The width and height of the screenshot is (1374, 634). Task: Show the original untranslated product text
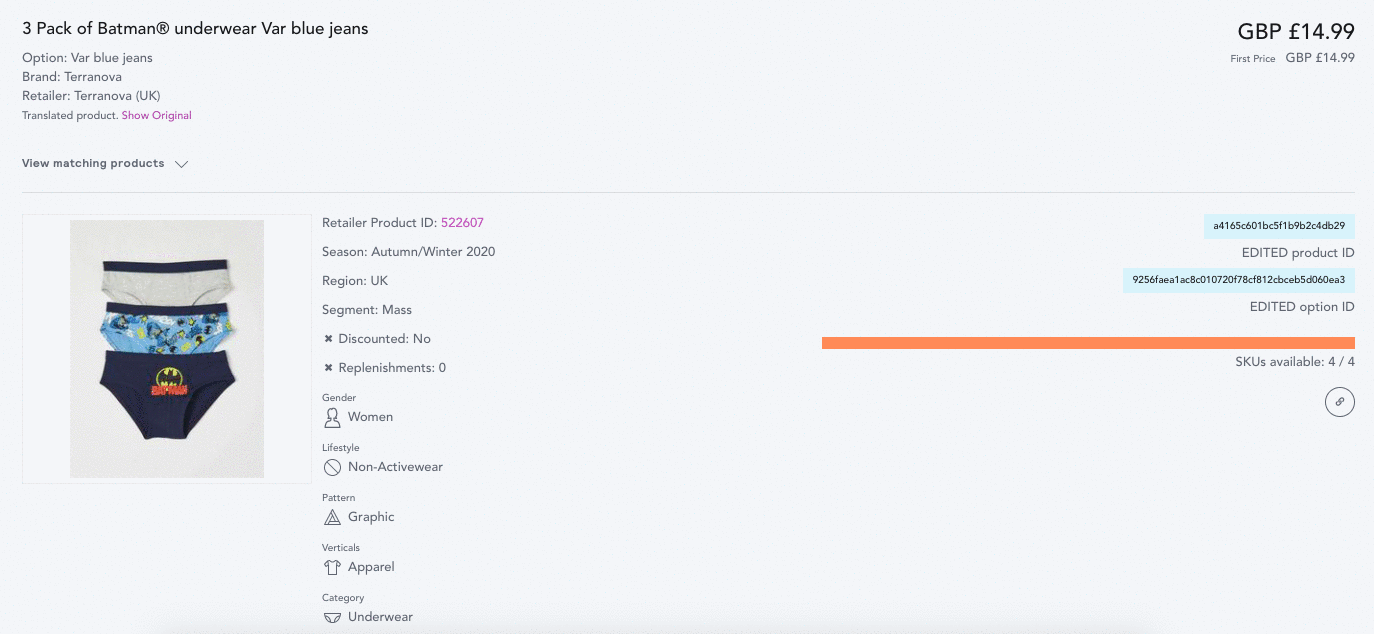pyautogui.click(x=156, y=116)
